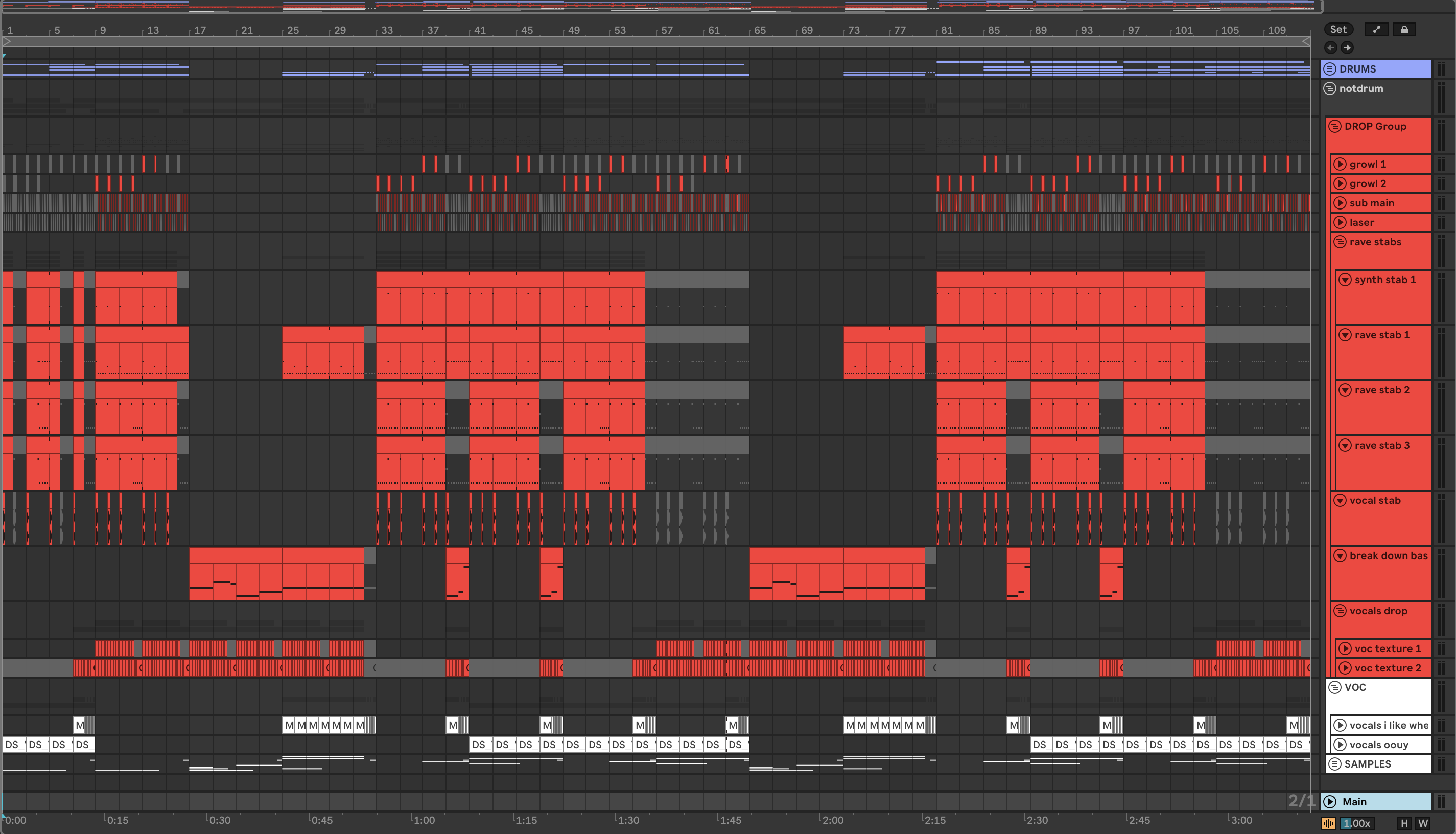
Task: Click the 1.00x playback speed slider
Action: point(1357,823)
